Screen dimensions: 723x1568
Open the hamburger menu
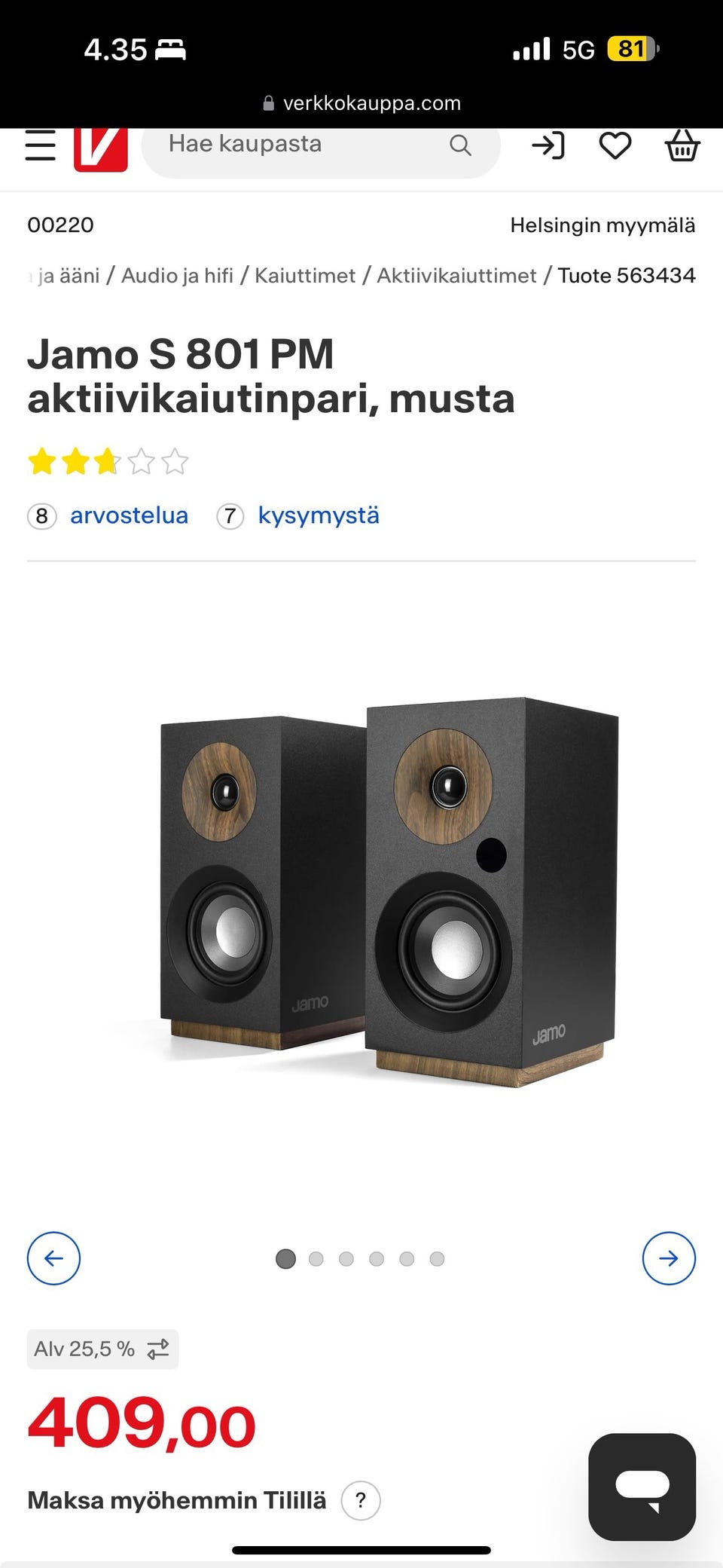click(41, 145)
